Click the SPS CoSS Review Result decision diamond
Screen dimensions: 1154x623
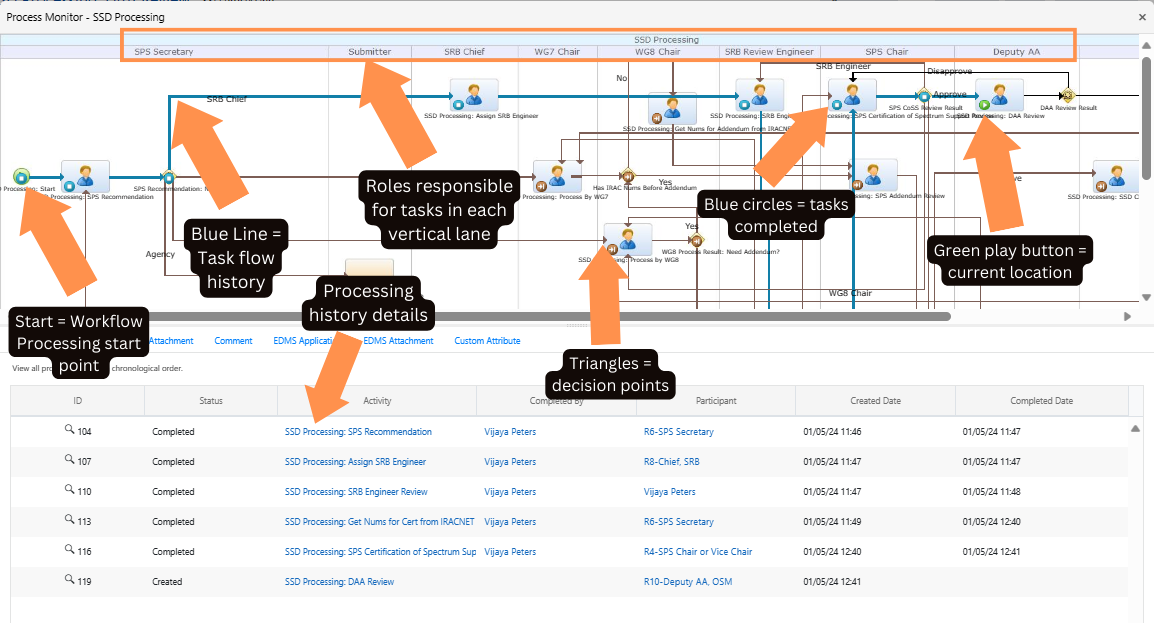923,95
